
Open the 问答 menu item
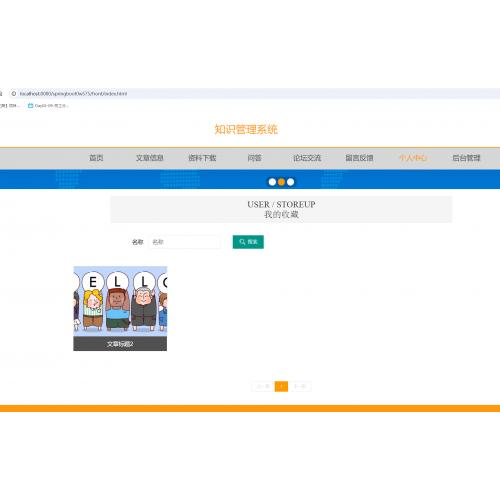pyautogui.click(x=255, y=158)
